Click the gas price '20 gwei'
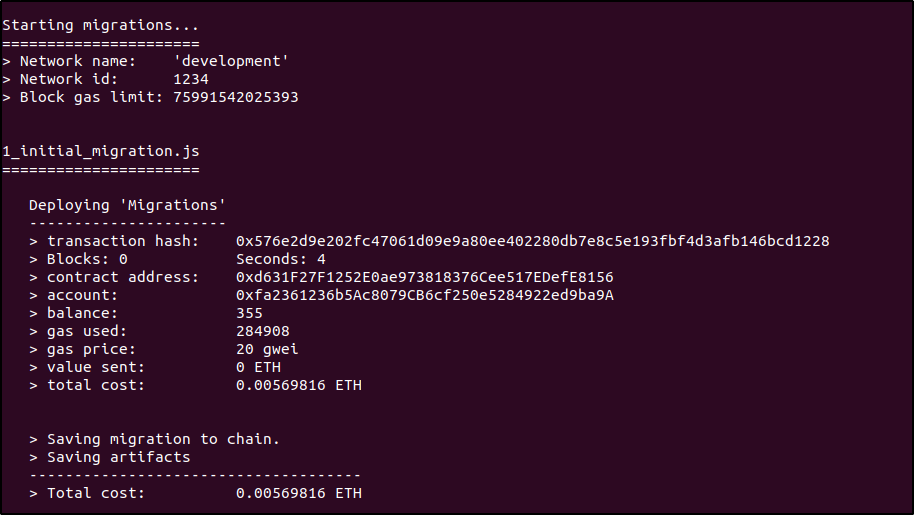The height and width of the screenshot is (515, 914). click(x=267, y=349)
